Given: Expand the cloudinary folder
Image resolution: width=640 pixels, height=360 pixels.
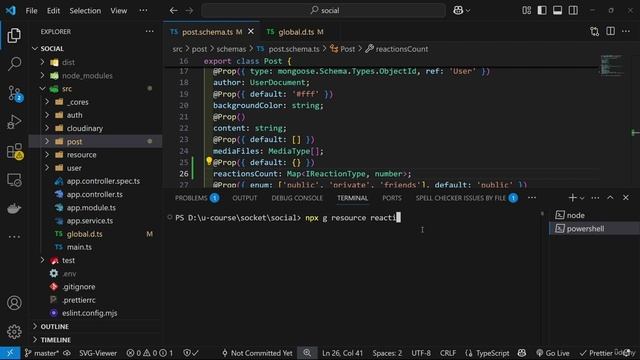Looking at the screenshot, I should tap(47, 128).
